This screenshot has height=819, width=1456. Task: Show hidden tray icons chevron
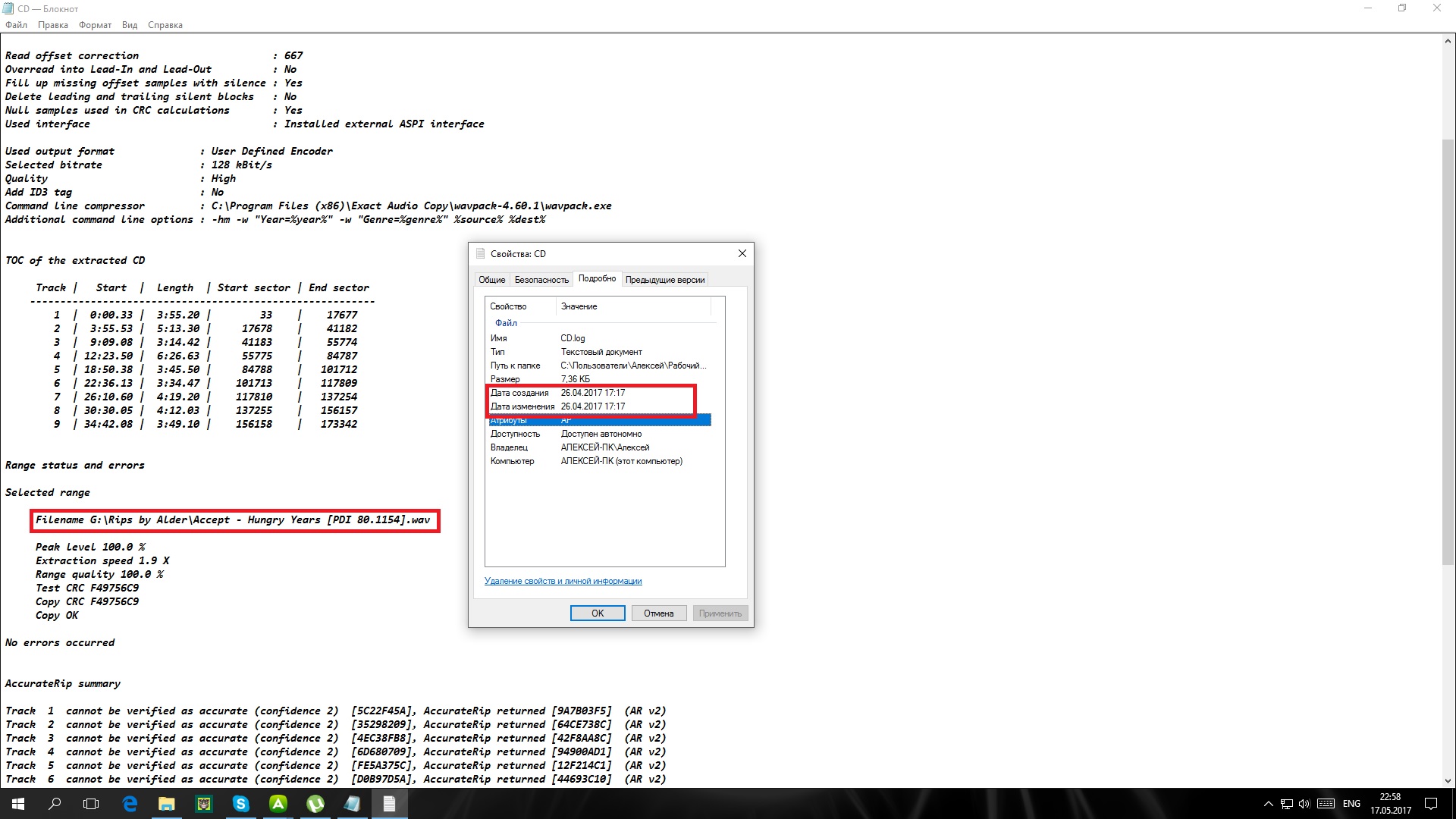click(1268, 804)
